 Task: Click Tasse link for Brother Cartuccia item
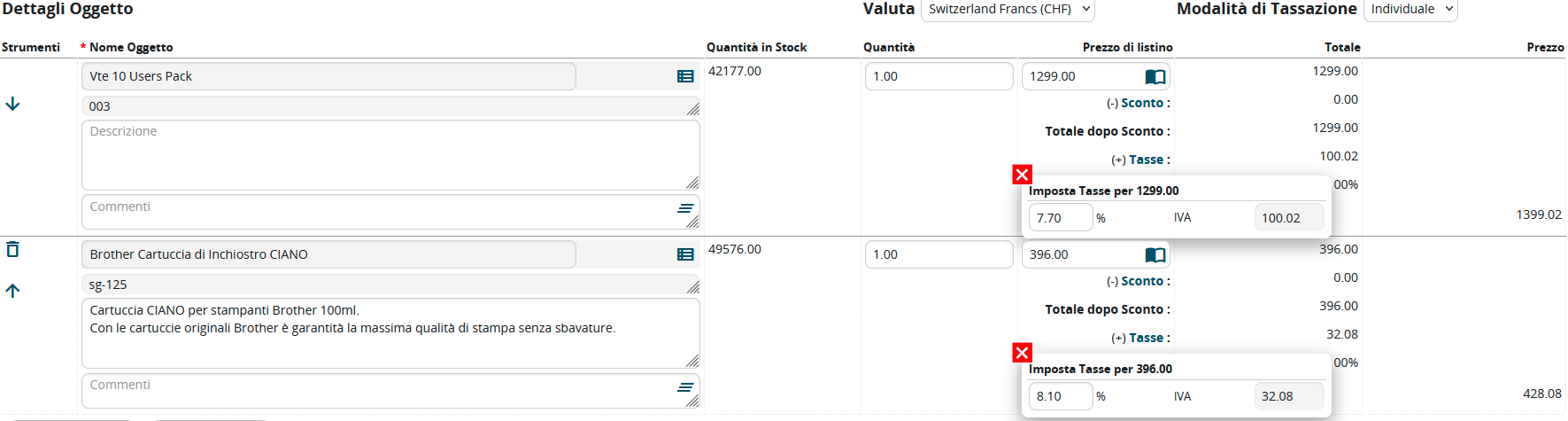[1146, 338]
